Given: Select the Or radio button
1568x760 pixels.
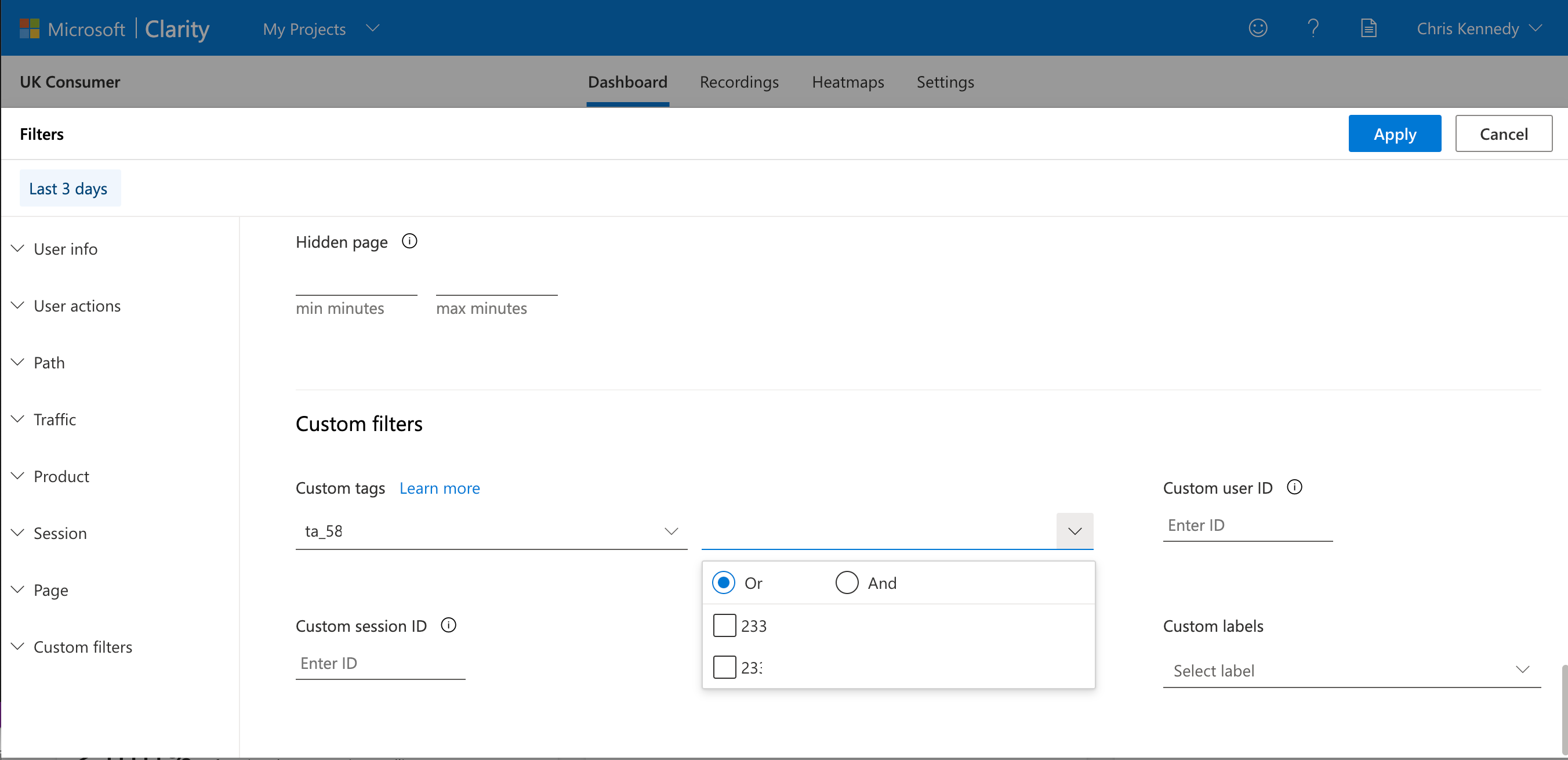Looking at the screenshot, I should 724,583.
